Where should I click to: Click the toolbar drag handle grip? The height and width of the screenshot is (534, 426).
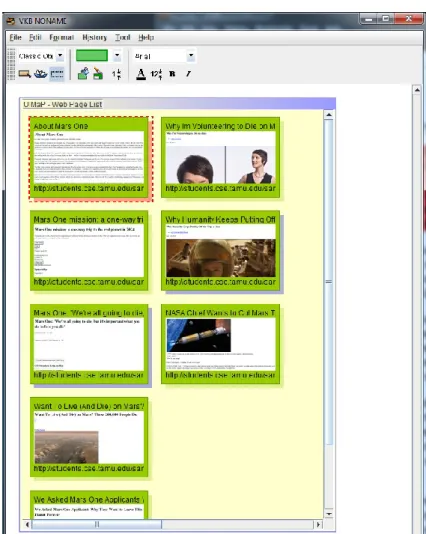point(11,64)
